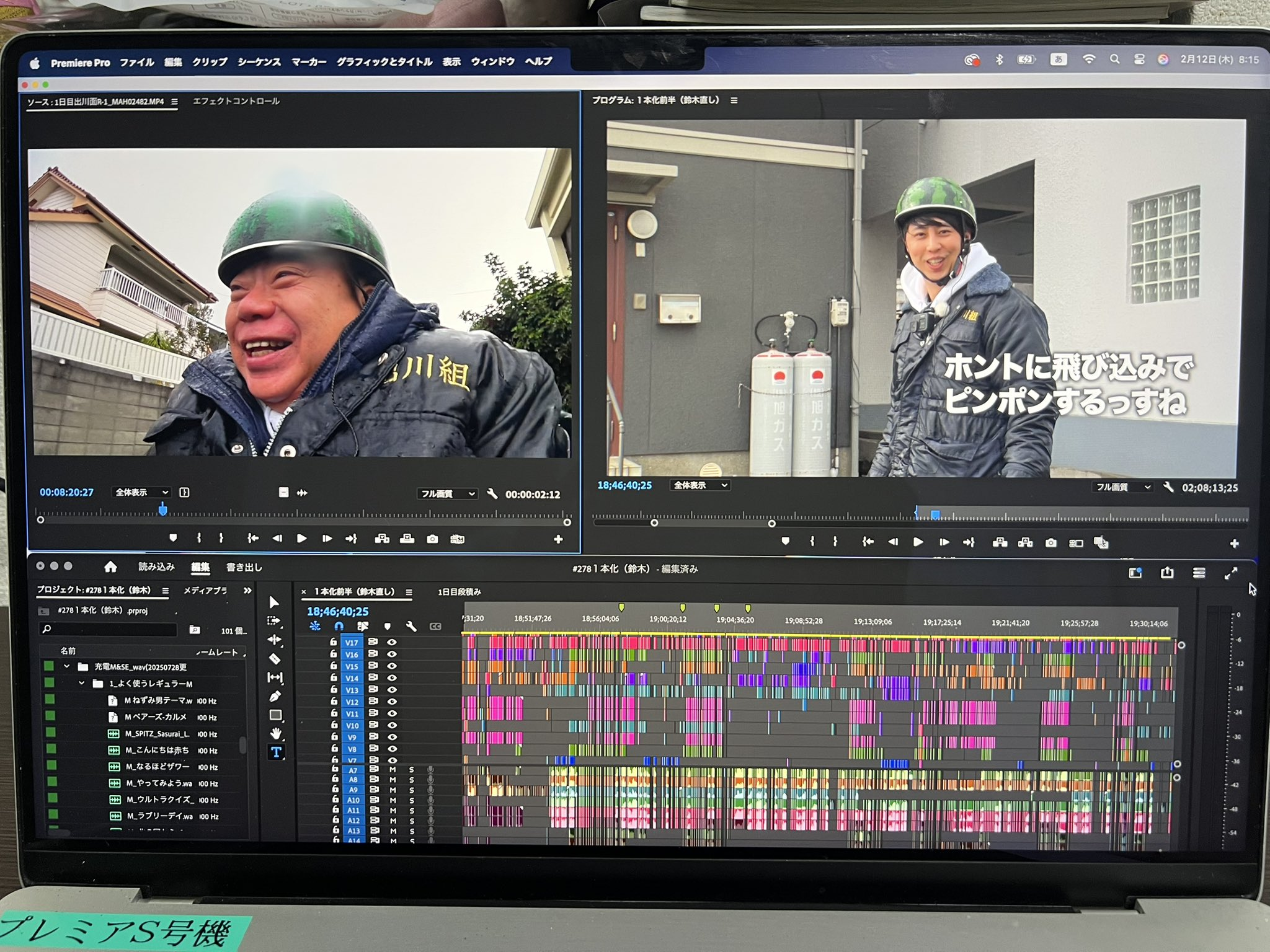1270x952 pixels.
Task: Collapse the 充電M&SE_wav bin folder
Action: 67,666
